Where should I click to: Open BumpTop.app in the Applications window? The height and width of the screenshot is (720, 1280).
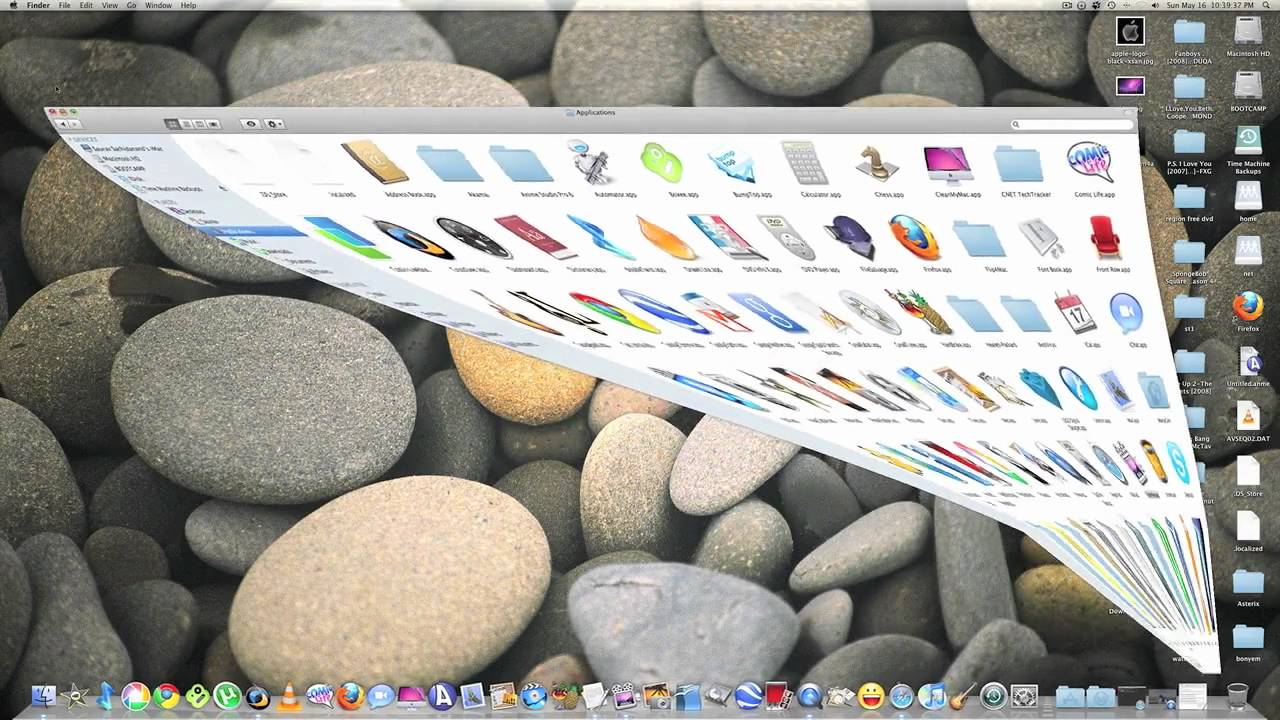(x=732, y=162)
